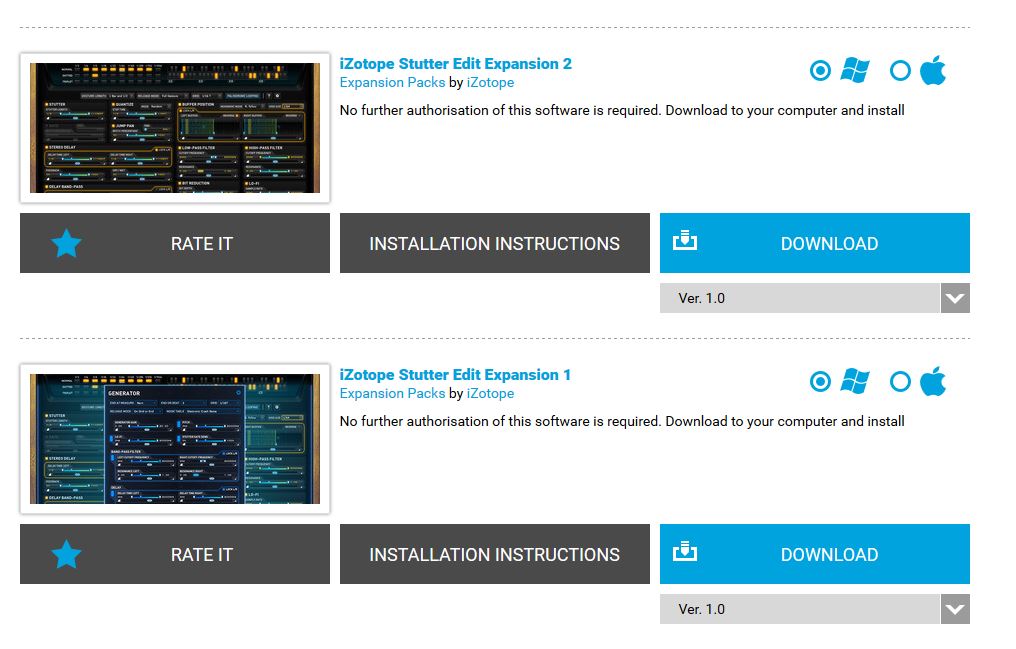Click 'No further authorisation' text for Expansion 2
The height and width of the screenshot is (649, 1016).
coord(622,110)
